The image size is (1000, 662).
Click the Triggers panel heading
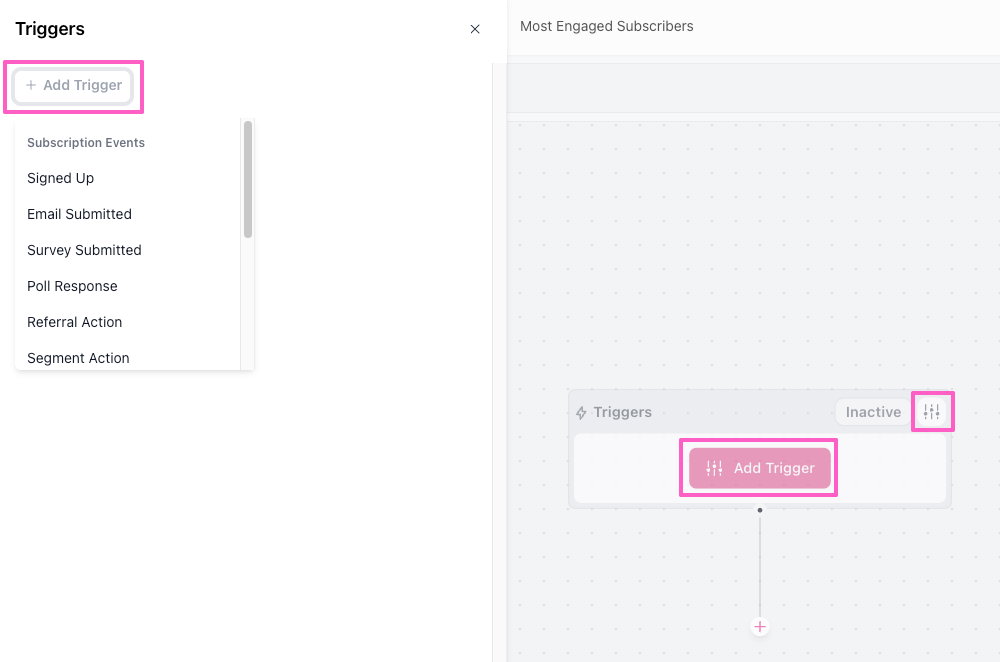pos(50,29)
